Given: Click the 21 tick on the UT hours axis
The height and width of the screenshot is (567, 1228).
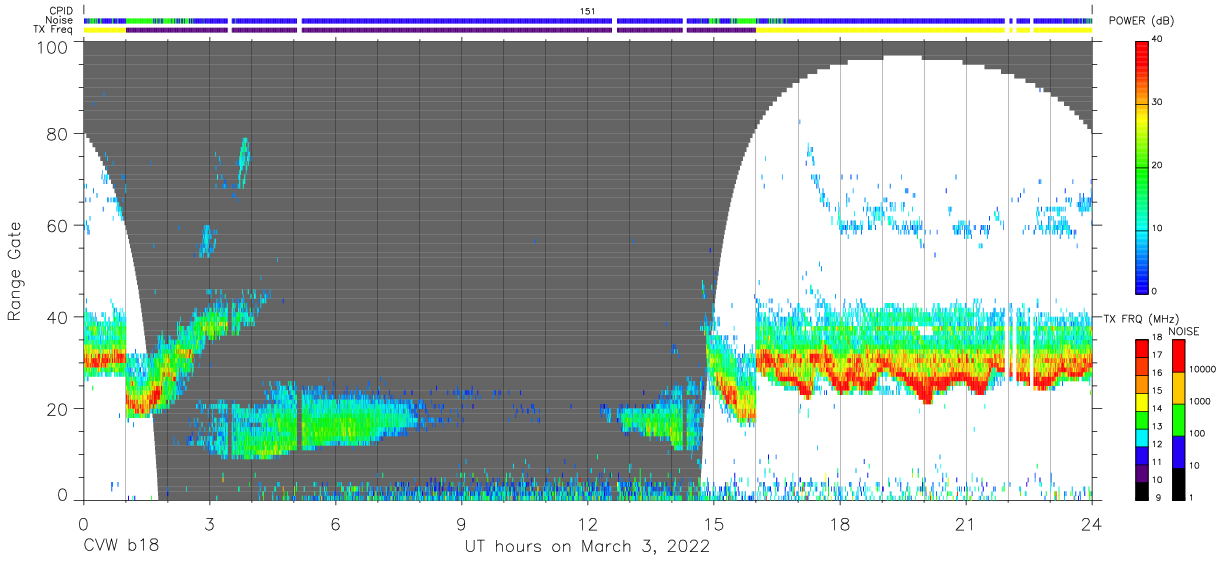Looking at the screenshot, I should [966, 524].
